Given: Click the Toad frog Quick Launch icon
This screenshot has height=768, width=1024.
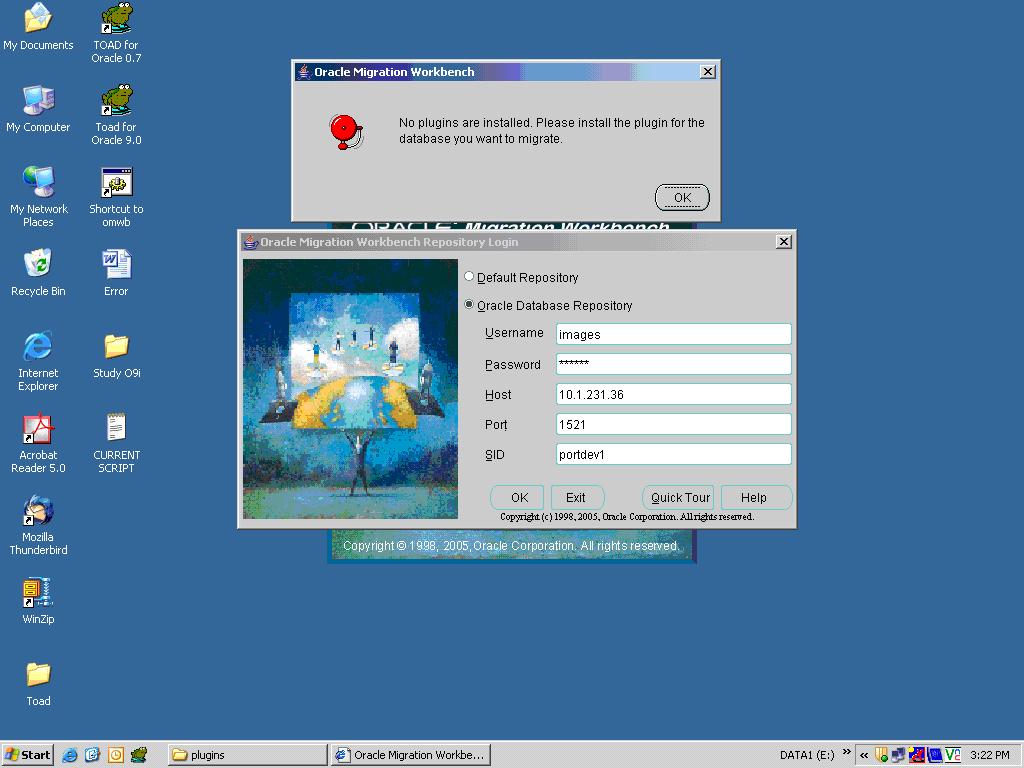Looking at the screenshot, I should [138, 755].
